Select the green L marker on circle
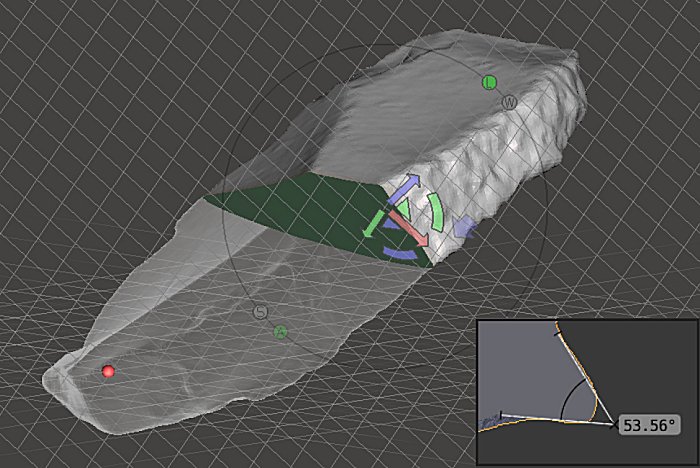This screenshot has width=700, height=468. [x=489, y=82]
